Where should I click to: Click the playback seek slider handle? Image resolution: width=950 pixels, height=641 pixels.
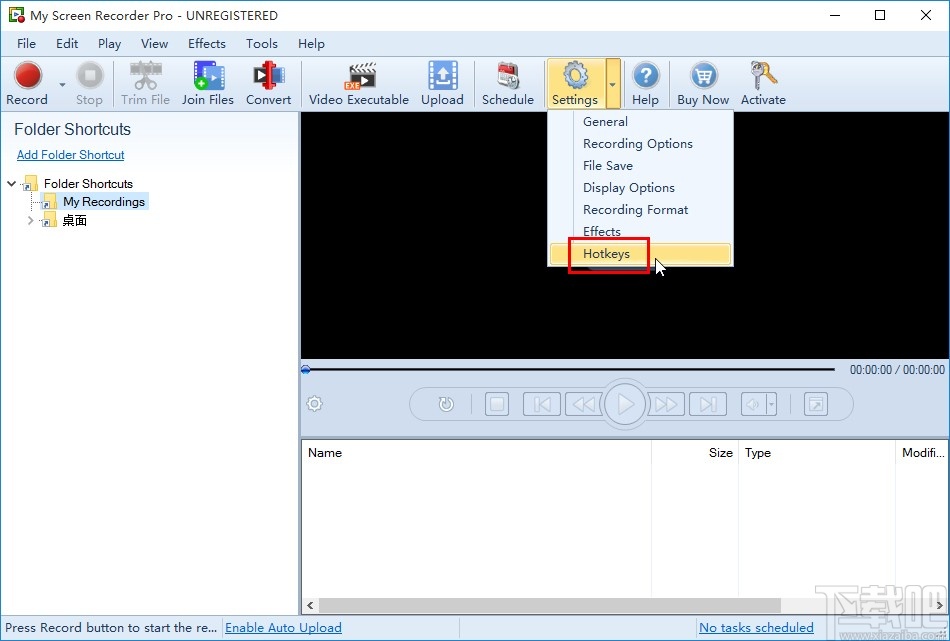306,369
